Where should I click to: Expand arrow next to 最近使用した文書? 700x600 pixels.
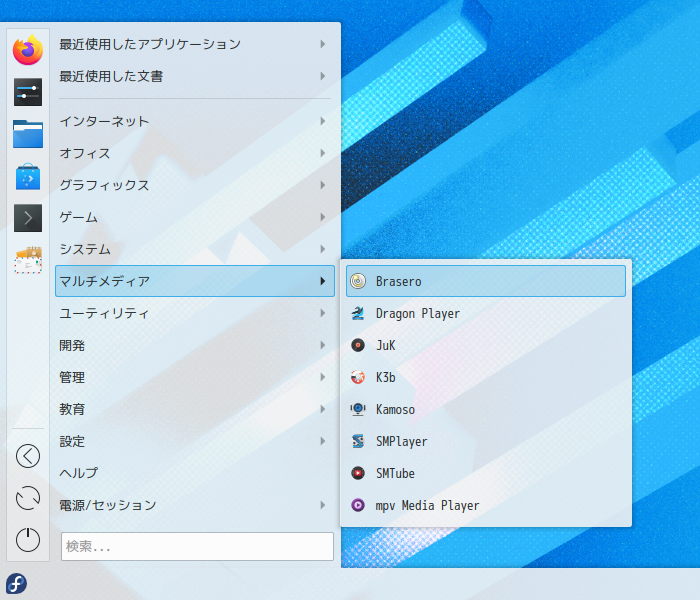coord(323,76)
